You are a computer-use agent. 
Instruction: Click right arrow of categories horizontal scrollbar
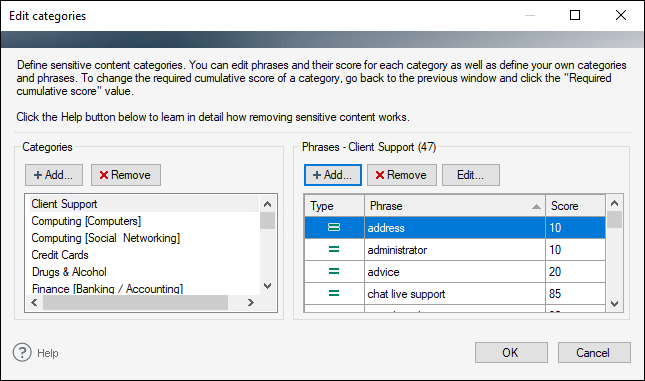click(251, 302)
